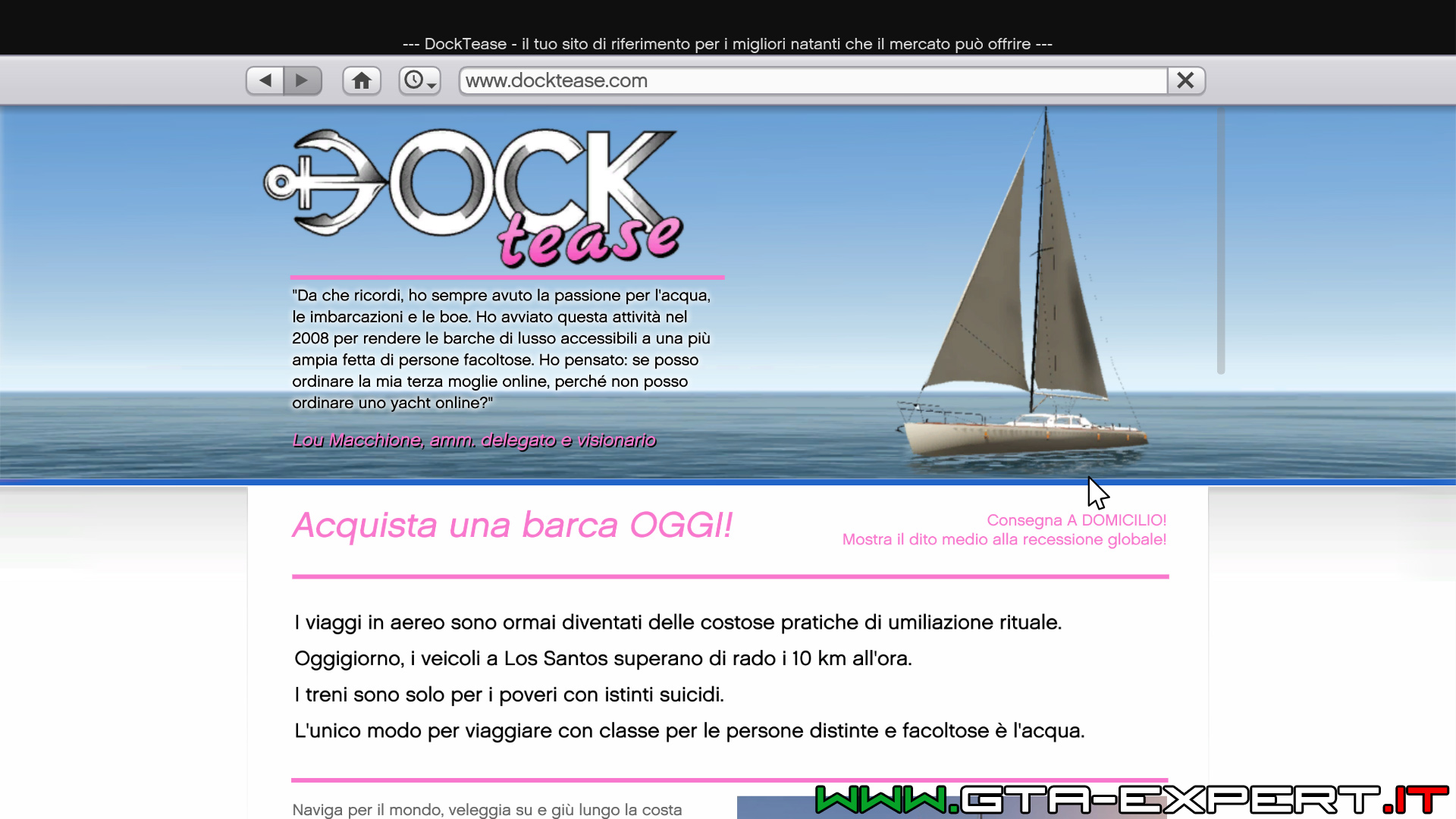
Task: Click the sailboat image in banner
Action: tap(1023, 284)
